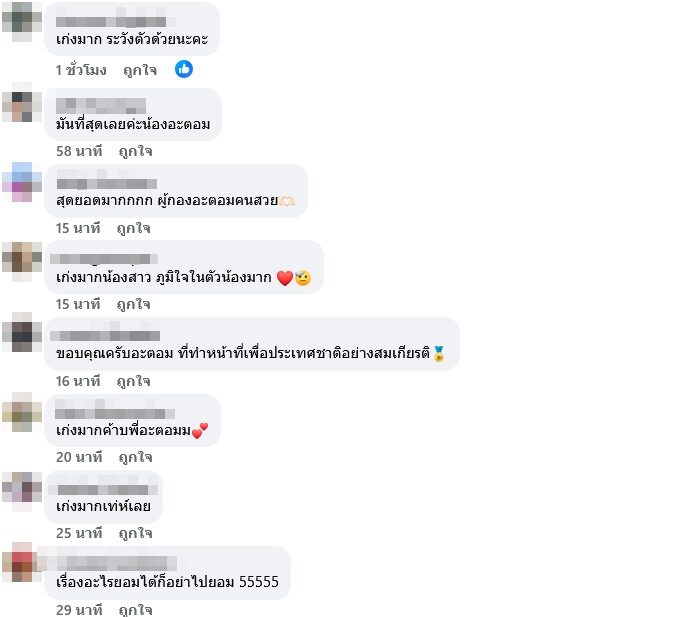
Task: Click the 1 ชั่วโมง timestamp
Action: (x=81, y=70)
